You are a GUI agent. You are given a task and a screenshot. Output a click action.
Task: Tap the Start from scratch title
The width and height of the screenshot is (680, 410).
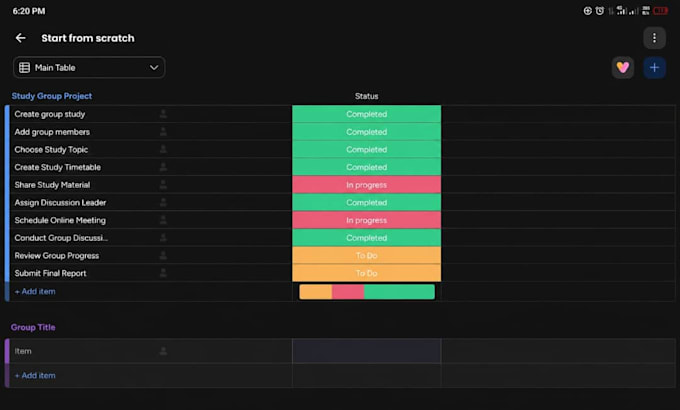pos(88,38)
